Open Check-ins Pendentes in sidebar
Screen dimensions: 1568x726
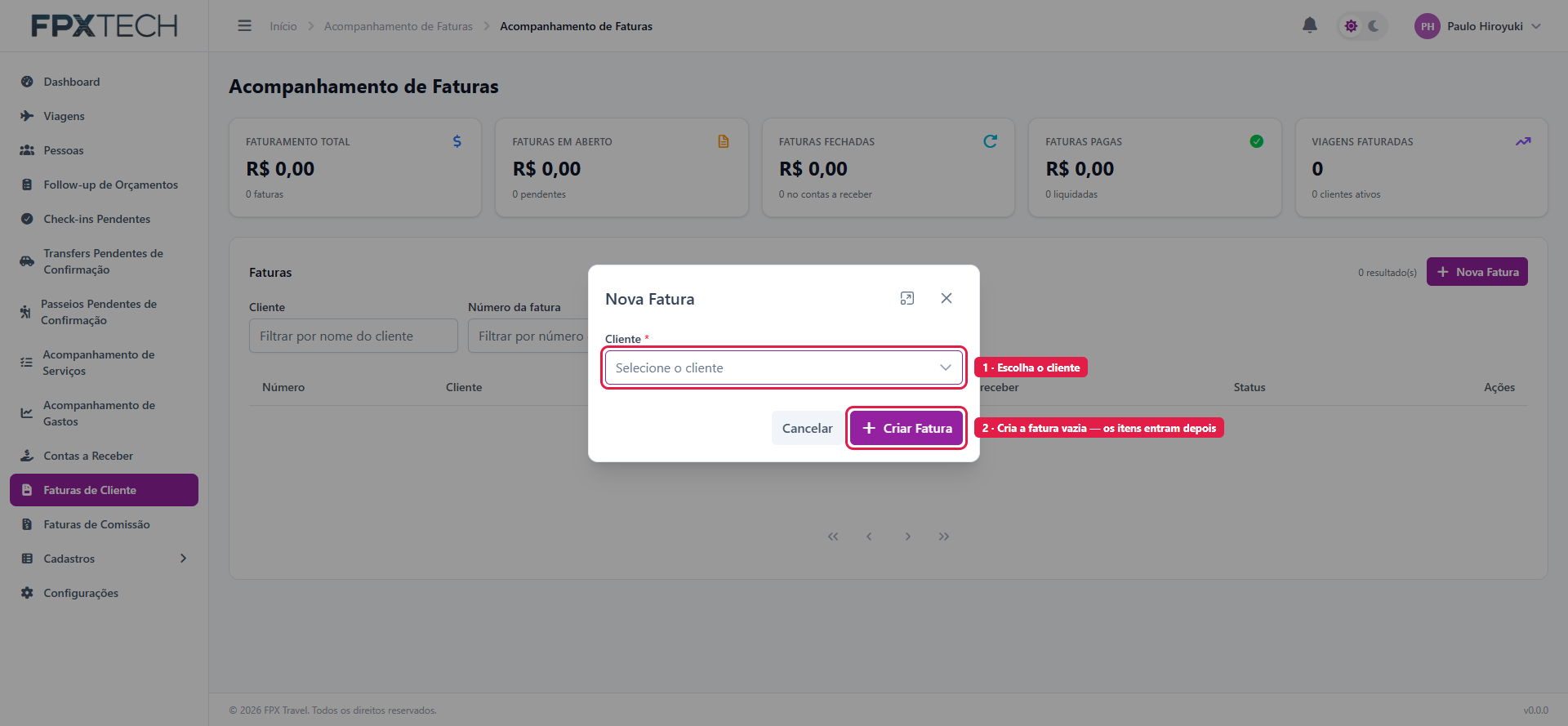coord(104,219)
